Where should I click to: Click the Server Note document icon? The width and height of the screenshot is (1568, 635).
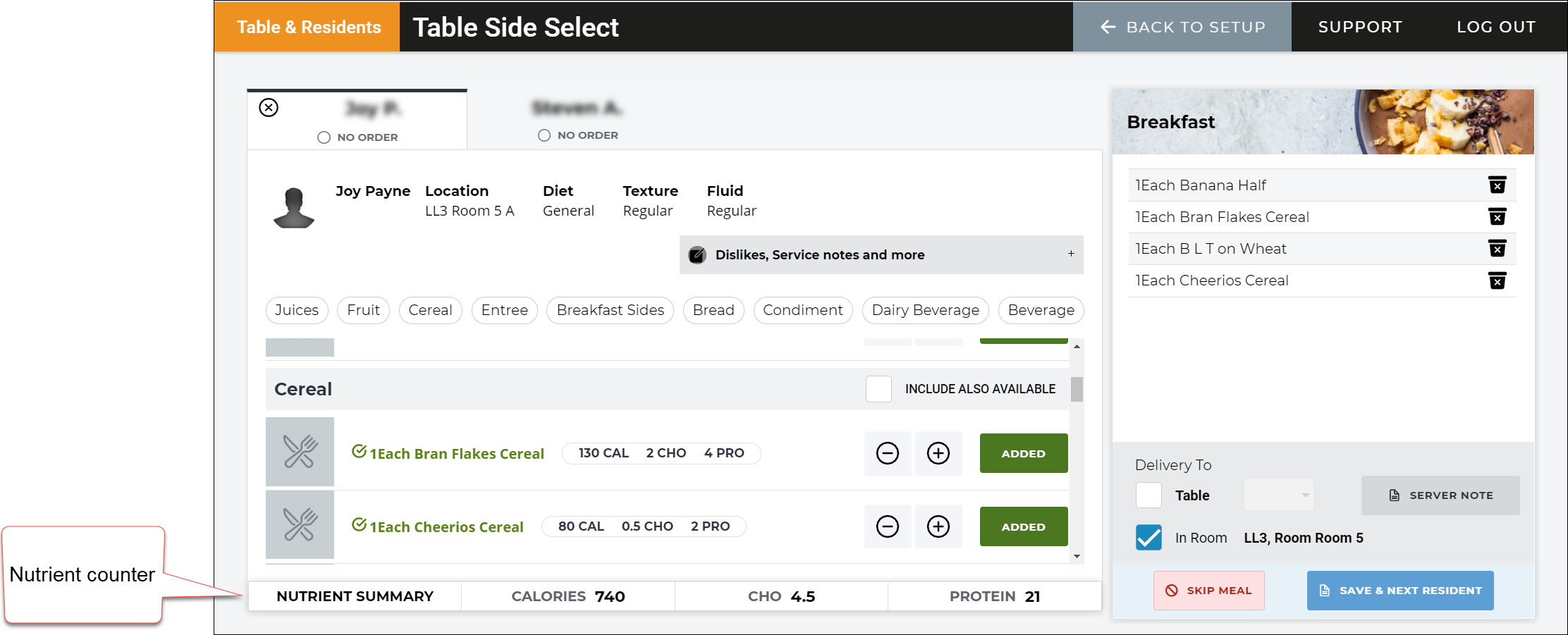(1395, 495)
